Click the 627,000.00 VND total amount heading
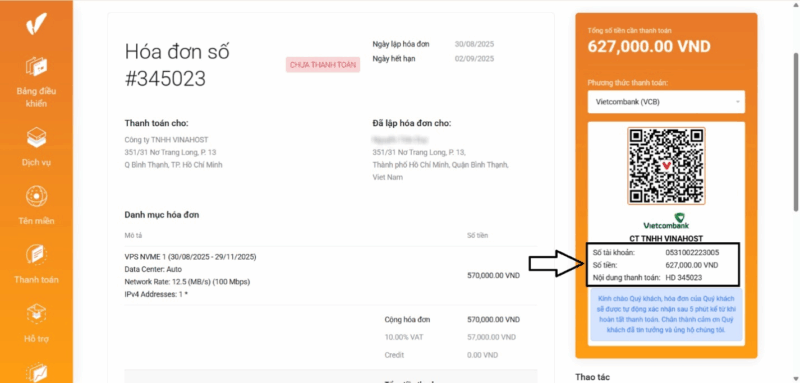Image resolution: width=800 pixels, height=383 pixels. click(x=649, y=46)
